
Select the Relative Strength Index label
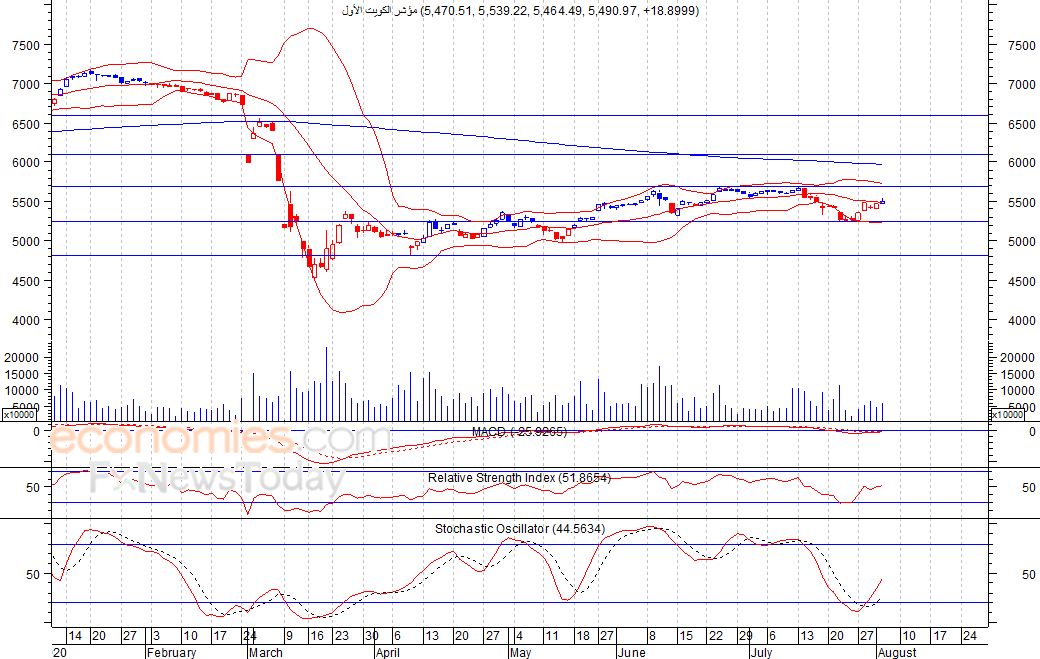[519, 477]
